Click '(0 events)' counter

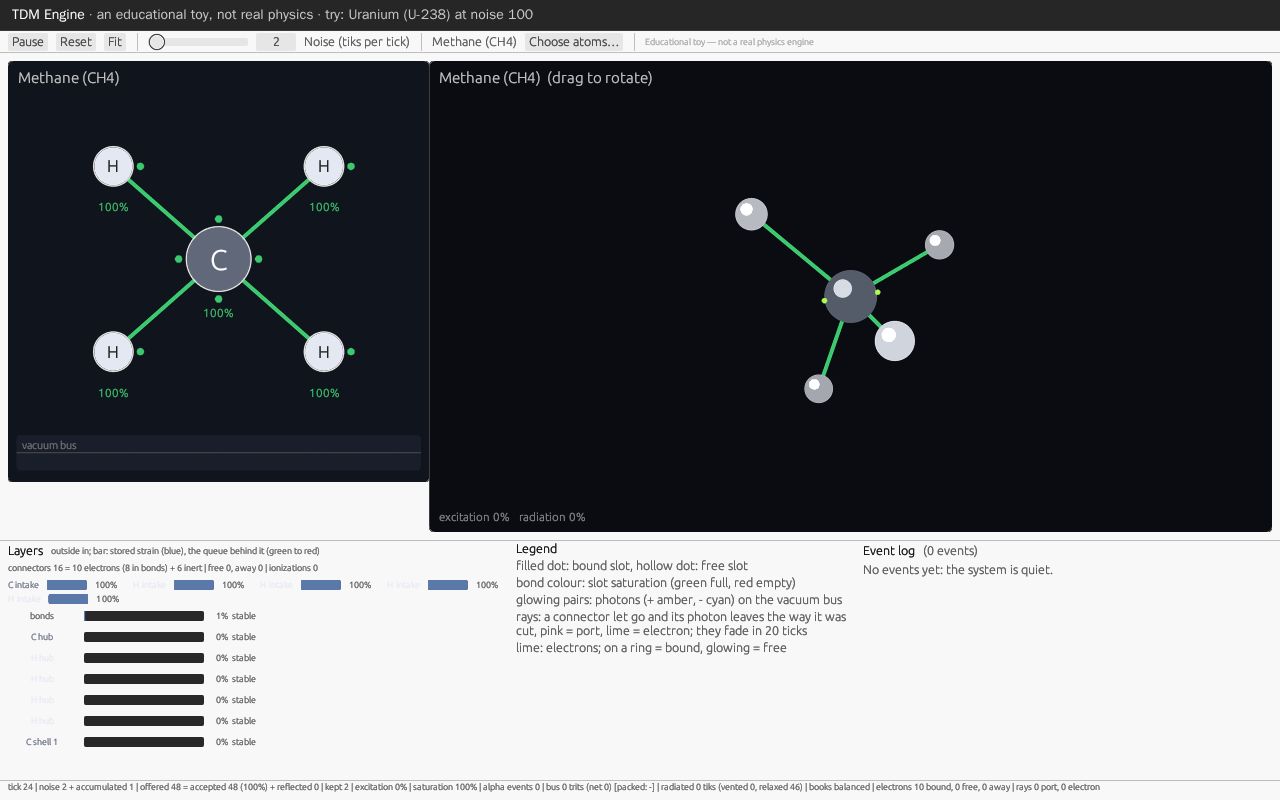coord(950,551)
